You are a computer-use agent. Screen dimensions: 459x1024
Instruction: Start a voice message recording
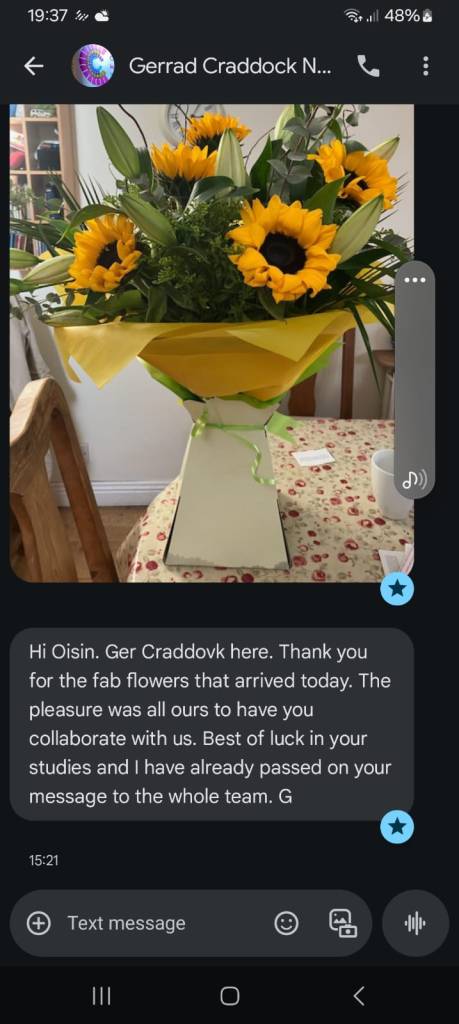click(x=415, y=923)
